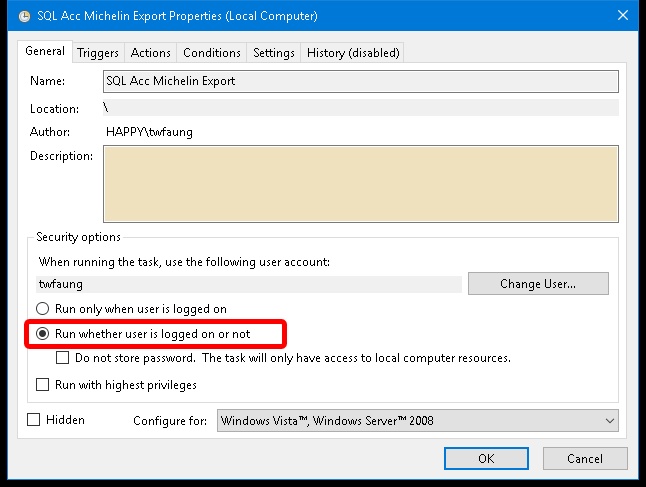646x487 pixels.
Task: Go to the Actions tab
Action: [x=150, y=53]
